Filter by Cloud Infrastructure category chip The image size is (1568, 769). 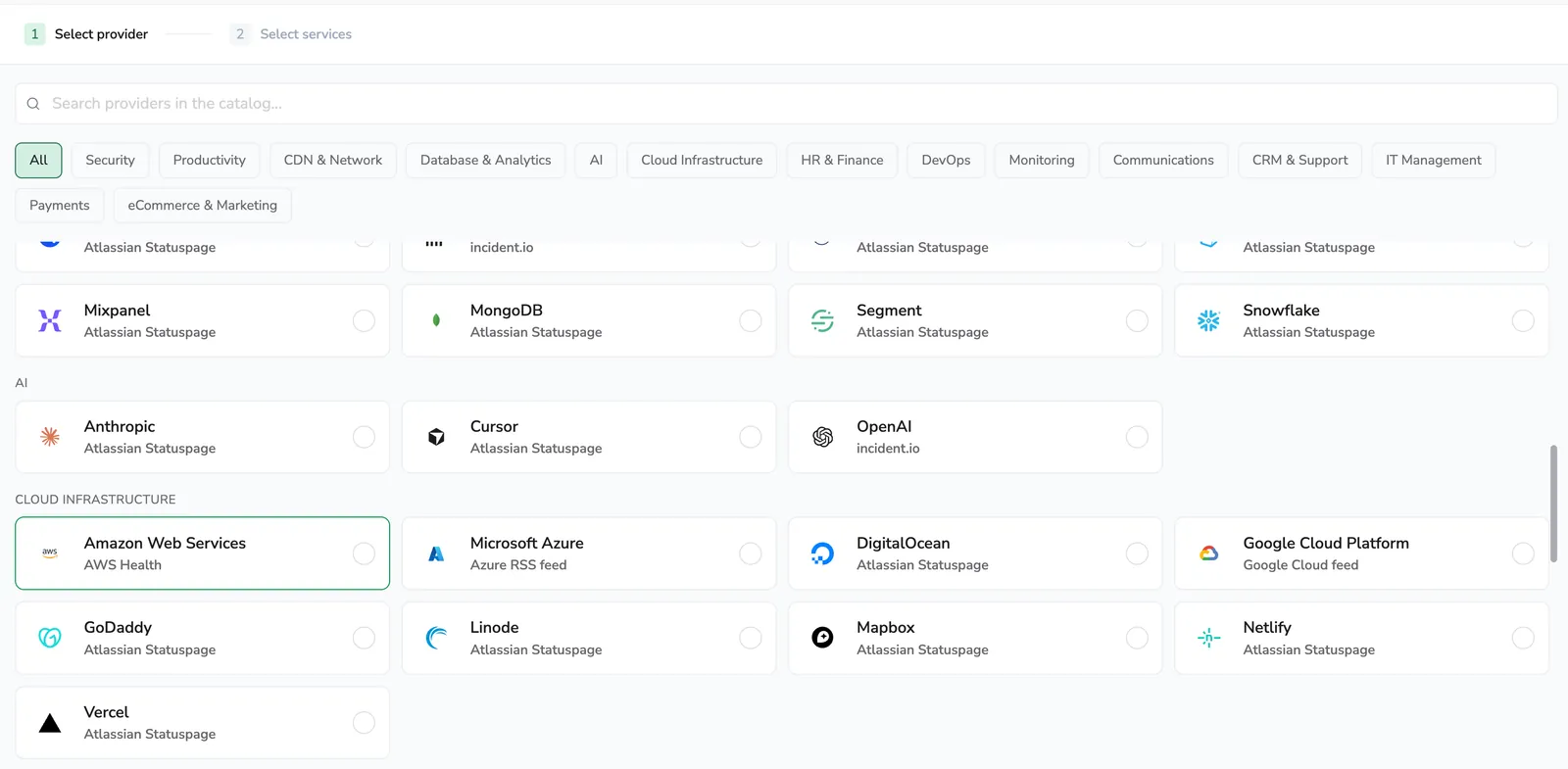coord(702,161)
